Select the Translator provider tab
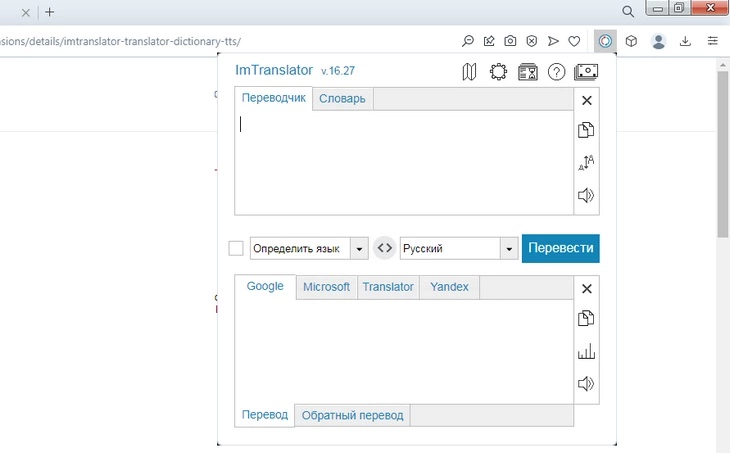The image size is (730, 453). (x=388, y=287)
